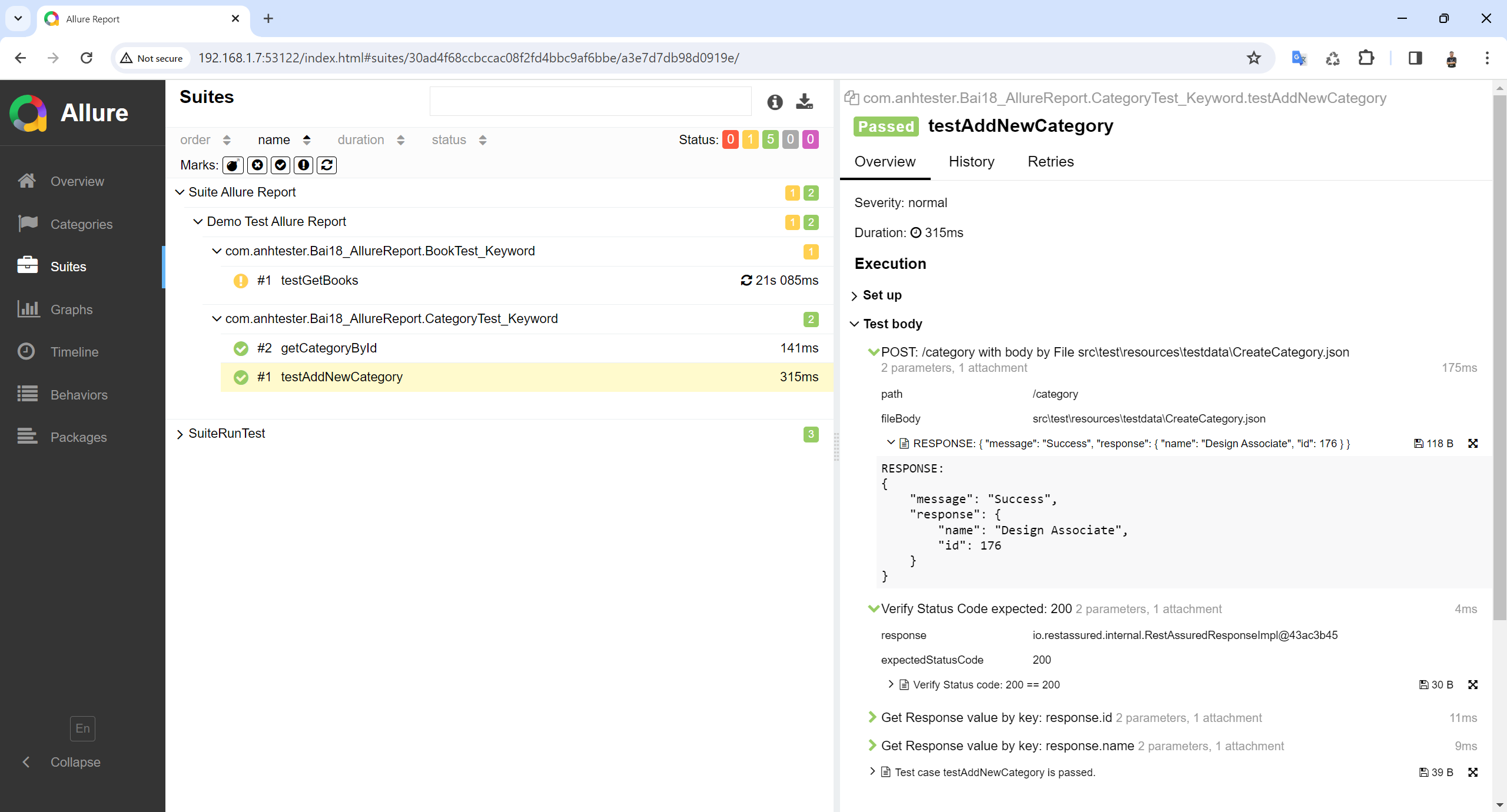Toggle the broken status filter showing 1
The height and width of the screenshot is (812, 1507).
point(751,139)
